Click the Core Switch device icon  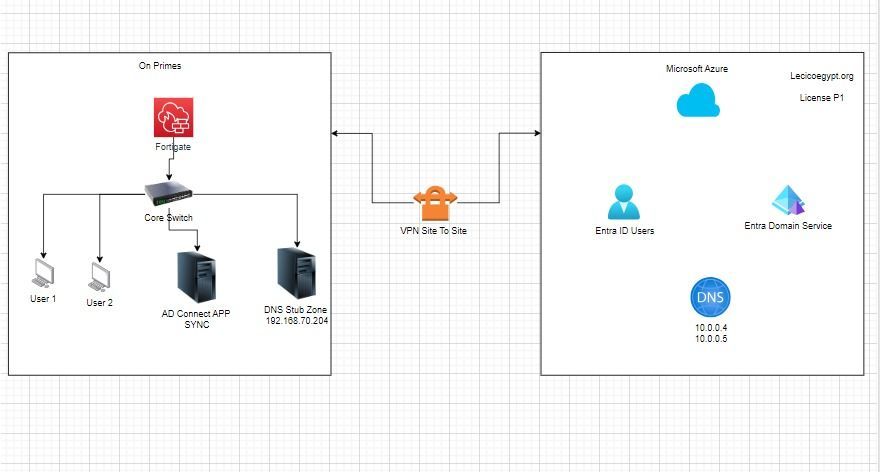[168, 195]
